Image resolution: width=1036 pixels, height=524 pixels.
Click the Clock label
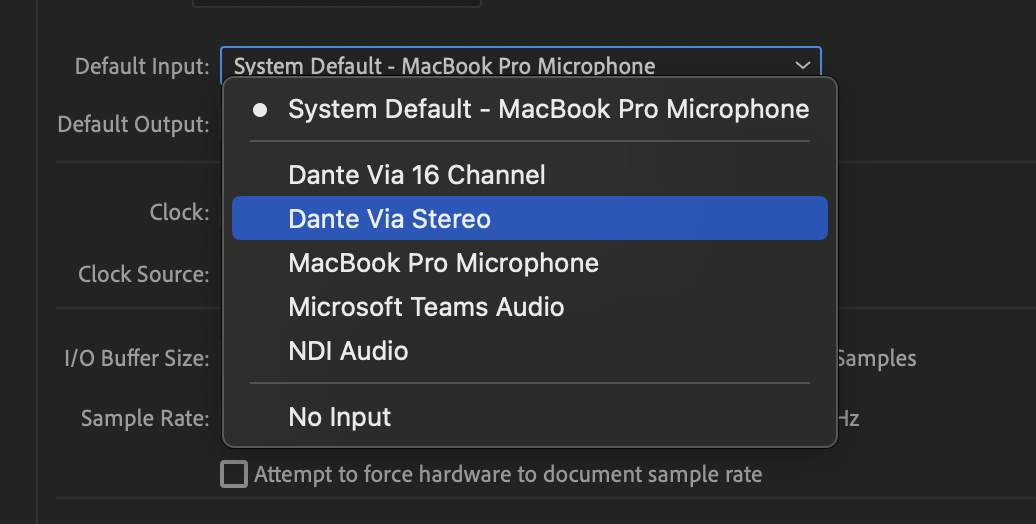179,212
